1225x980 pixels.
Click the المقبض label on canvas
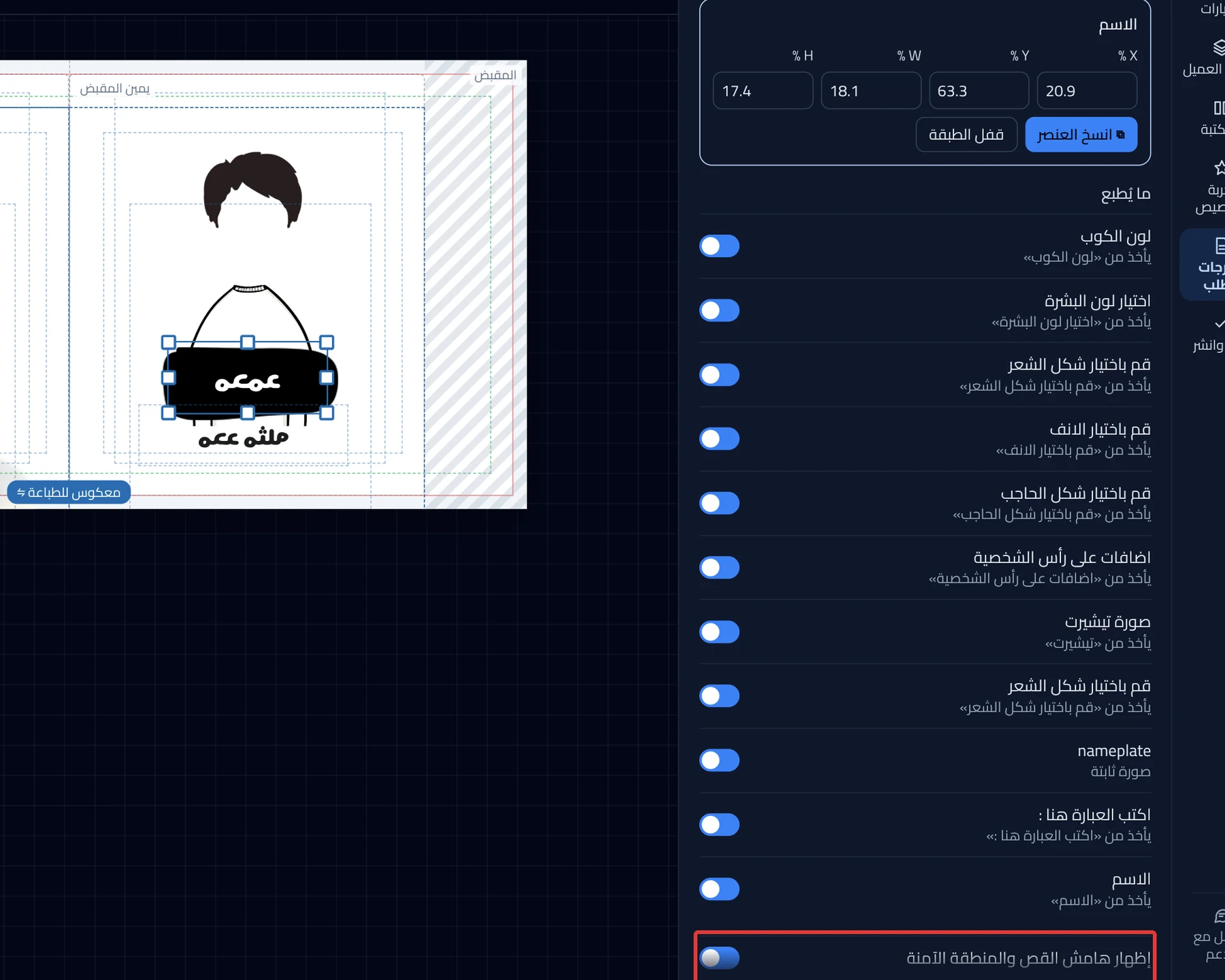pyautogui.click(x=495, y=75)
